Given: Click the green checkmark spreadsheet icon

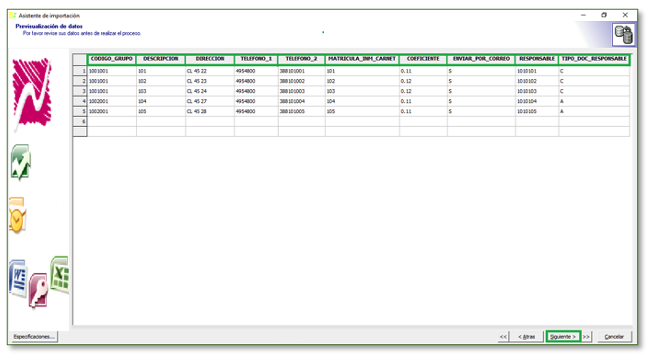Looking at the screenshot, I should coord(20,162).
